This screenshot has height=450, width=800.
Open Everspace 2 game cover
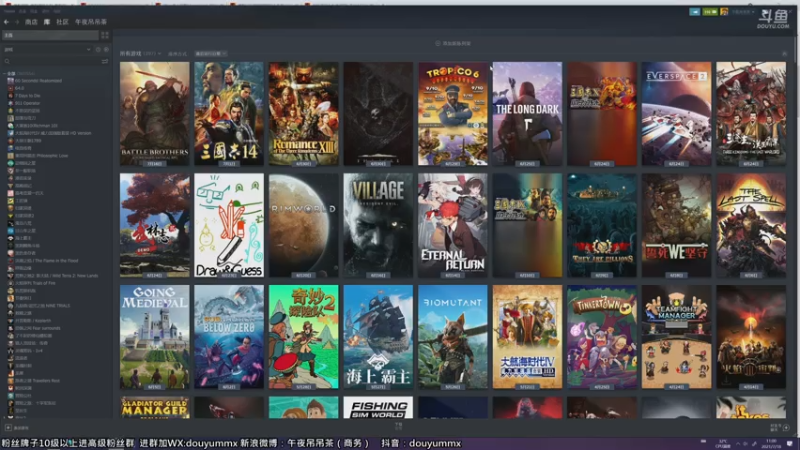coord(676,114)
